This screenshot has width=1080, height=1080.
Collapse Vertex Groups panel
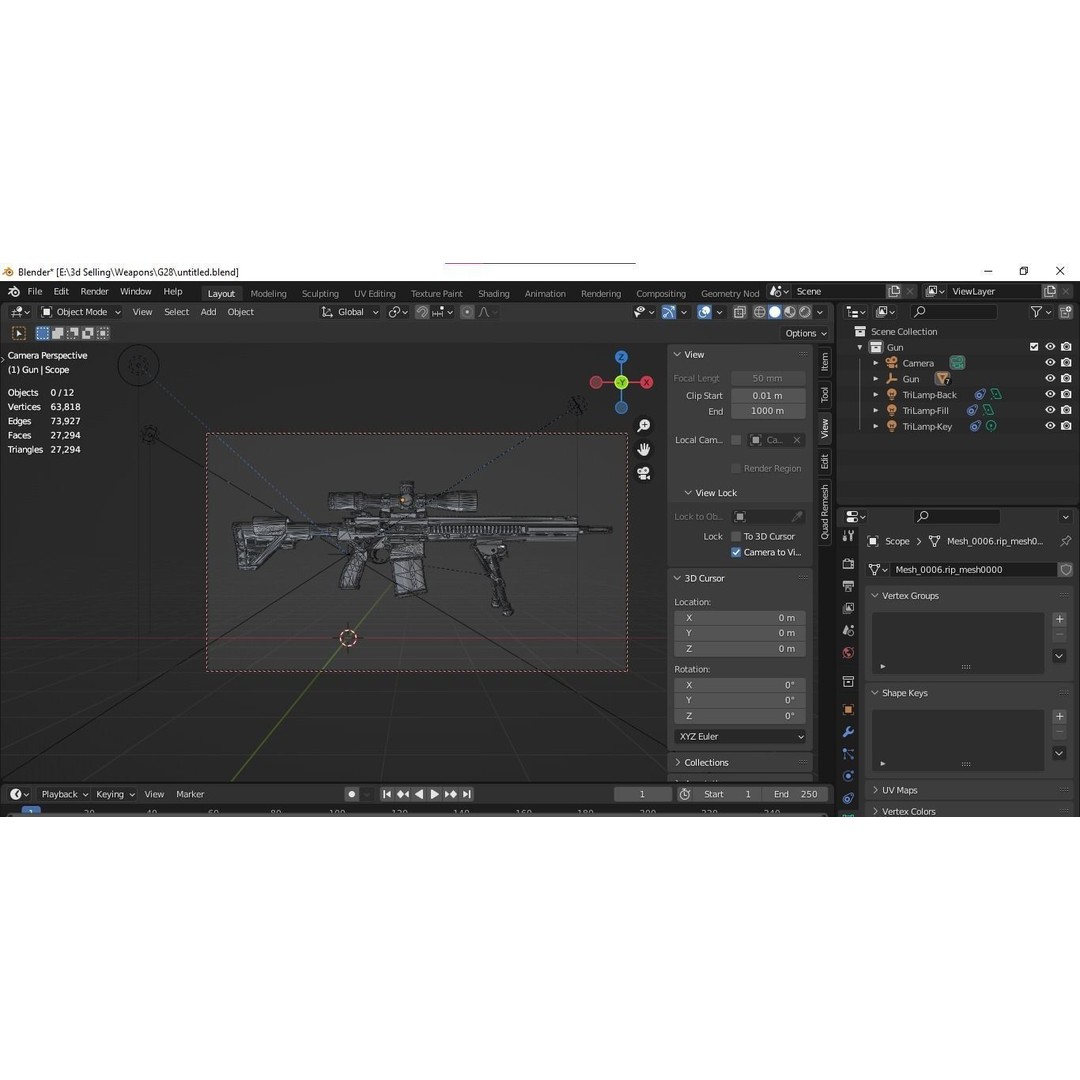tap(910, 596)
